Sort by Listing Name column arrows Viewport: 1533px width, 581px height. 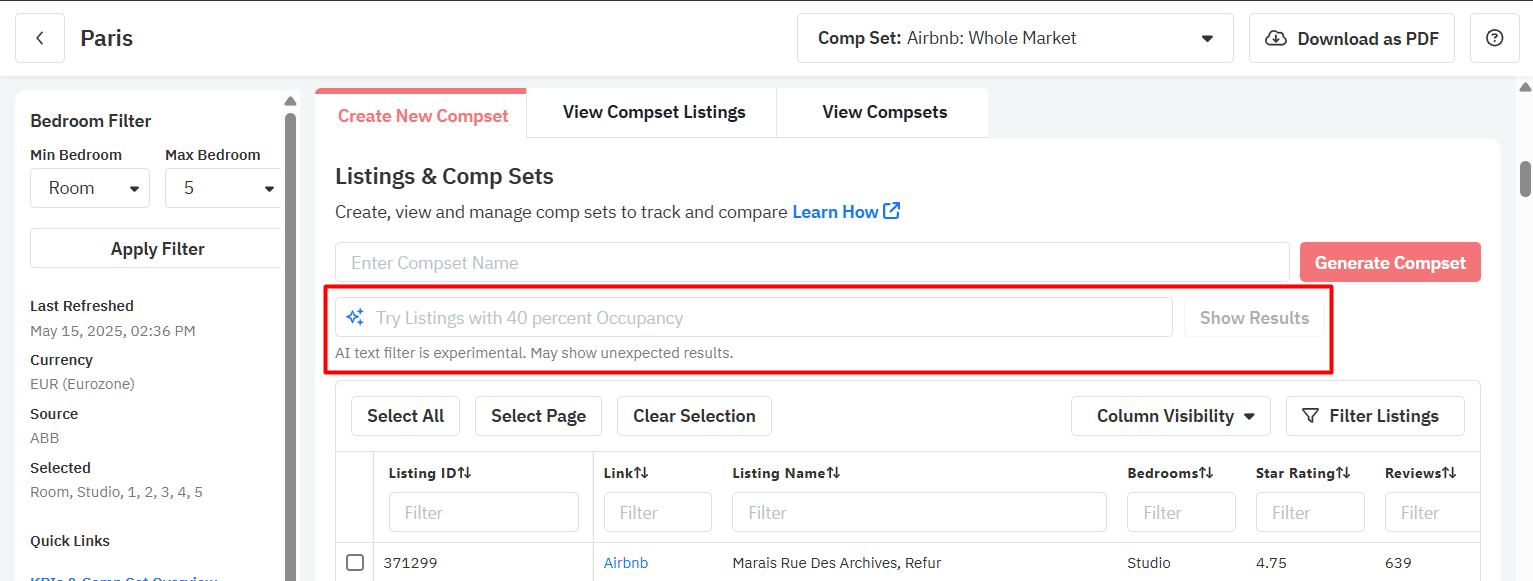click(x=833, y=473)
